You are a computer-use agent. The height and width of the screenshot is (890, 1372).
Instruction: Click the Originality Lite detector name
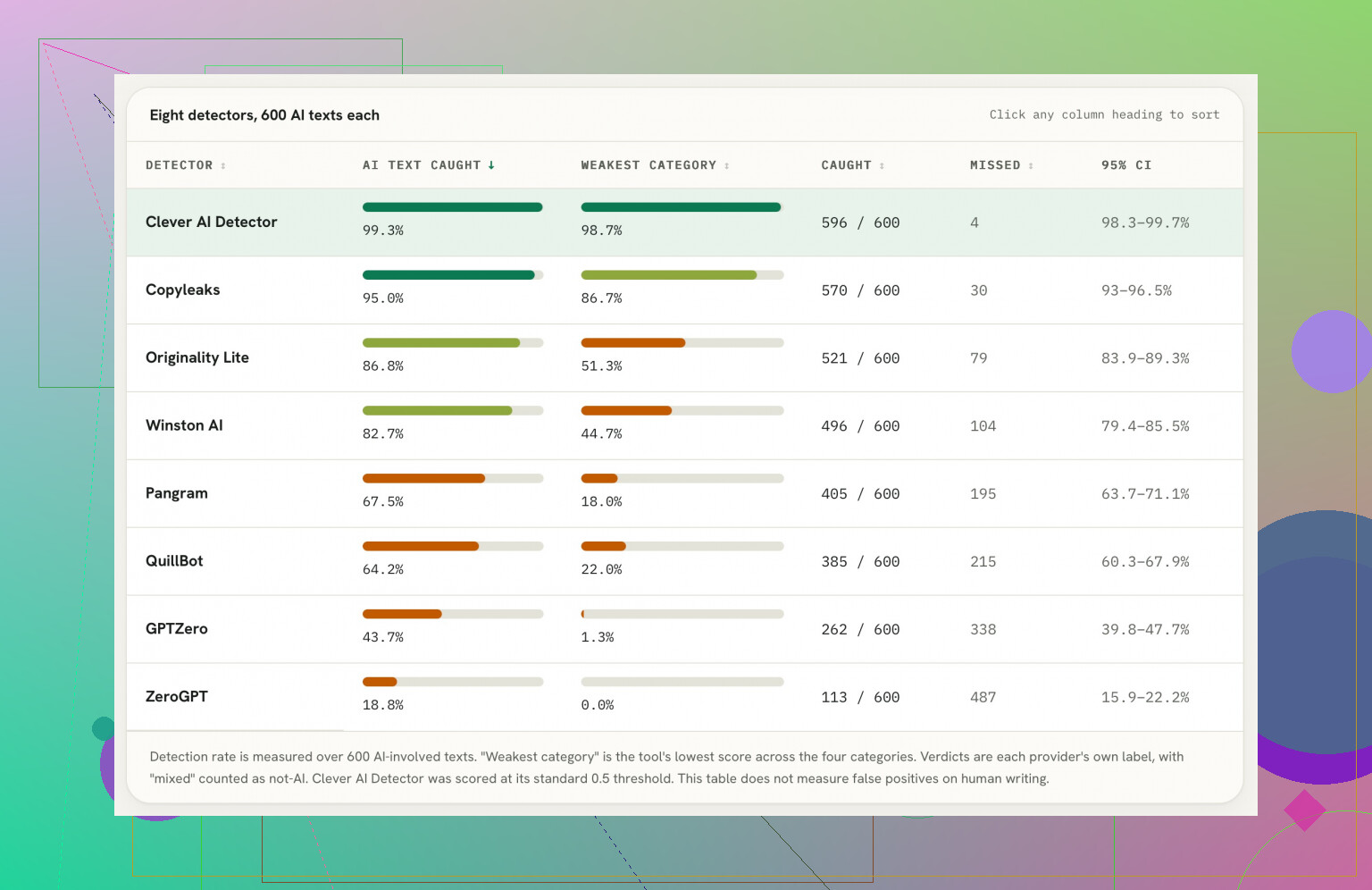(x=197, y=357)
